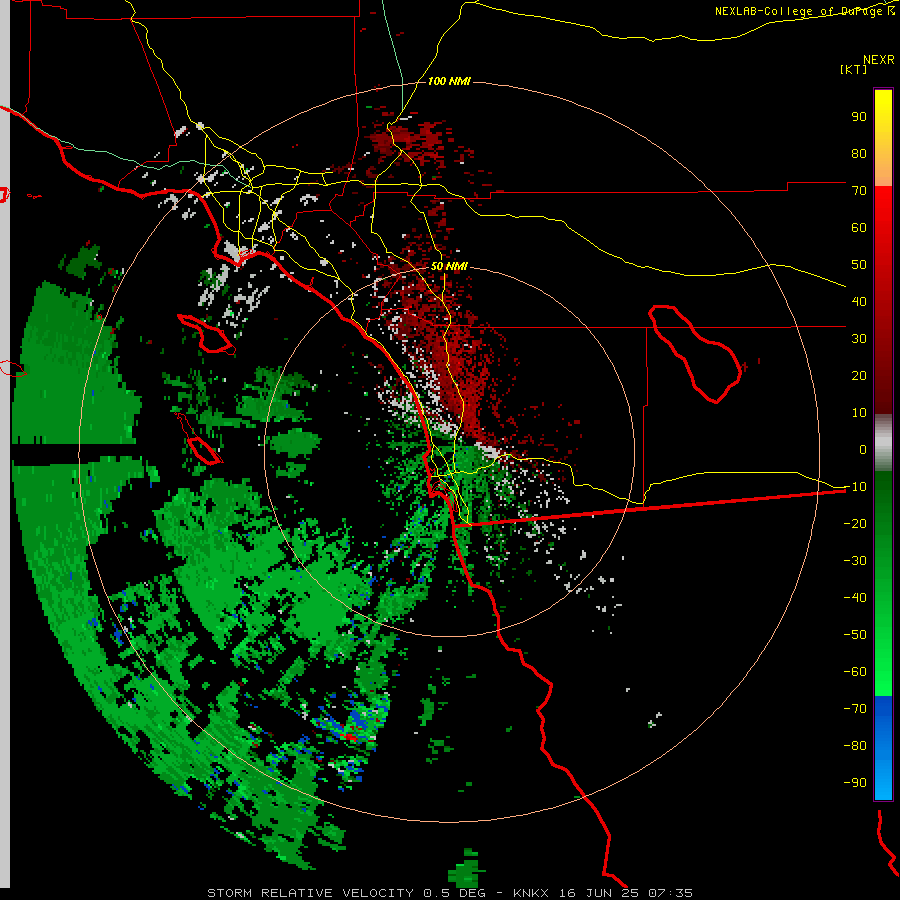Click the "[KT]" units label
900x900 pixels.
[854, 69]
